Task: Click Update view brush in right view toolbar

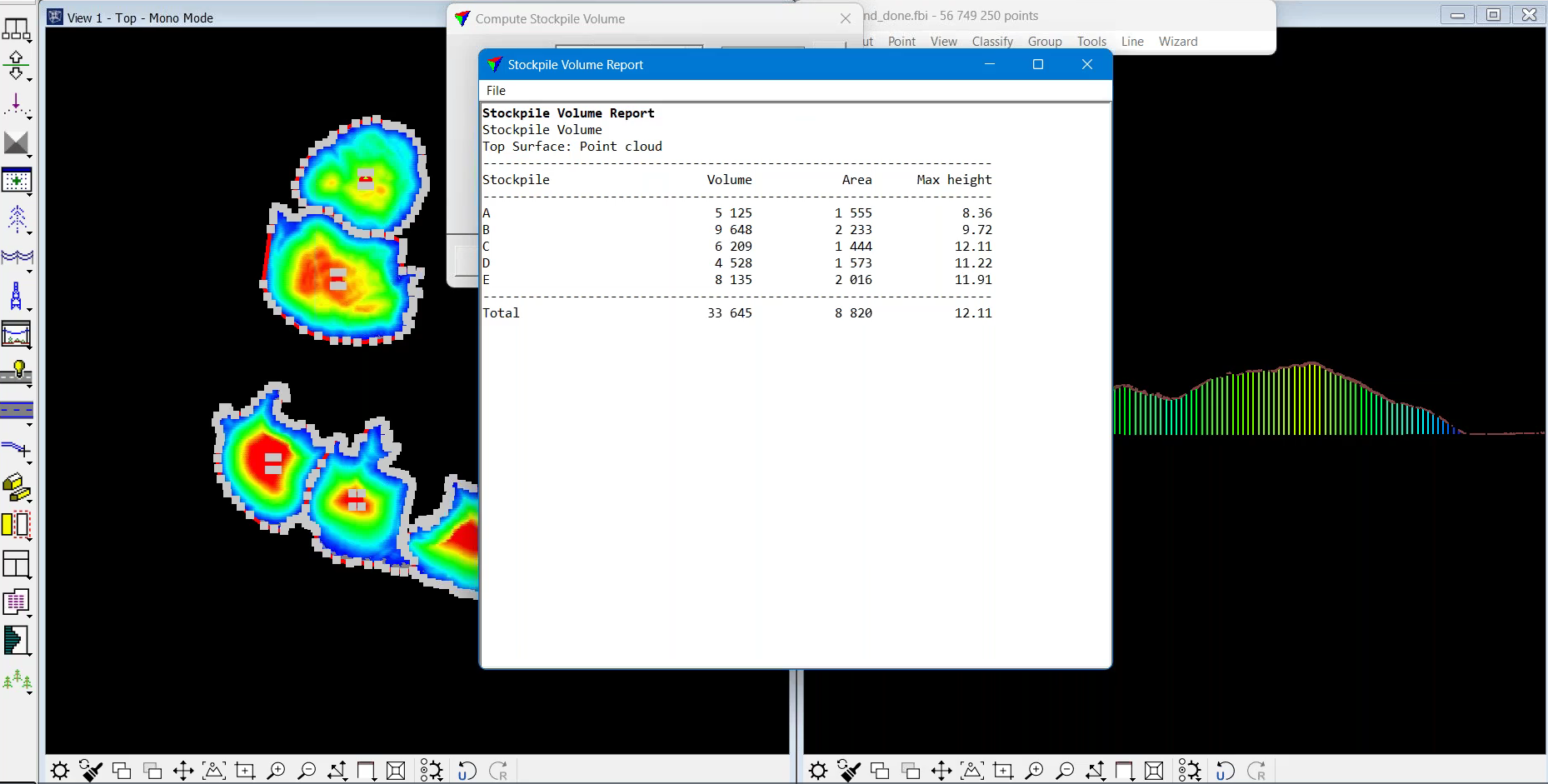Action: [x=849, y=771]
